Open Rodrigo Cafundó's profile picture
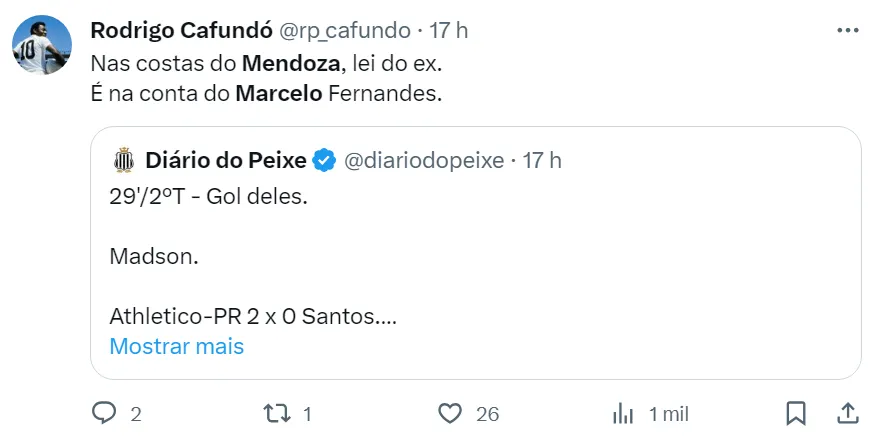 pyautogui.click(x=42, y=45)
